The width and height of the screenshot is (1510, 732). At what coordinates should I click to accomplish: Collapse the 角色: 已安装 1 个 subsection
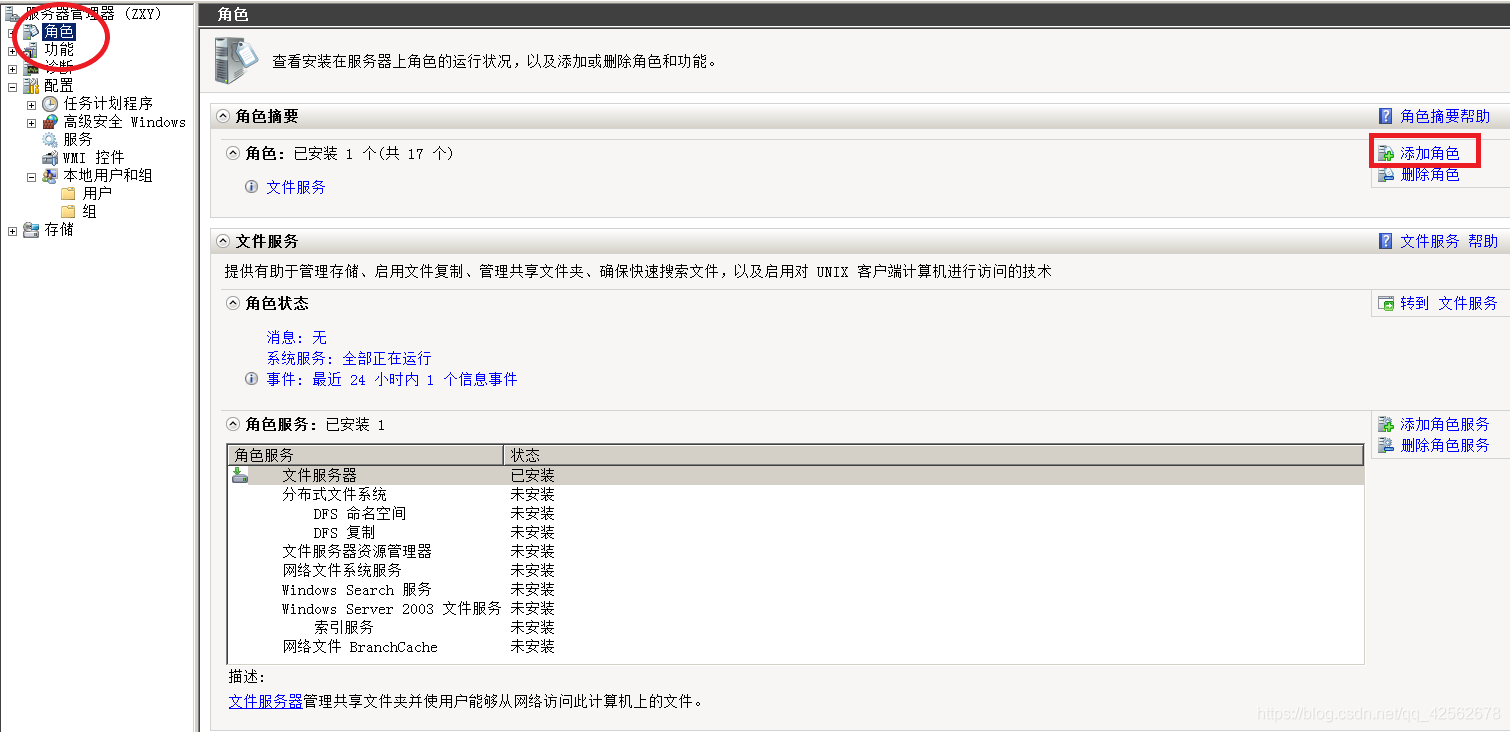[233, 153]
